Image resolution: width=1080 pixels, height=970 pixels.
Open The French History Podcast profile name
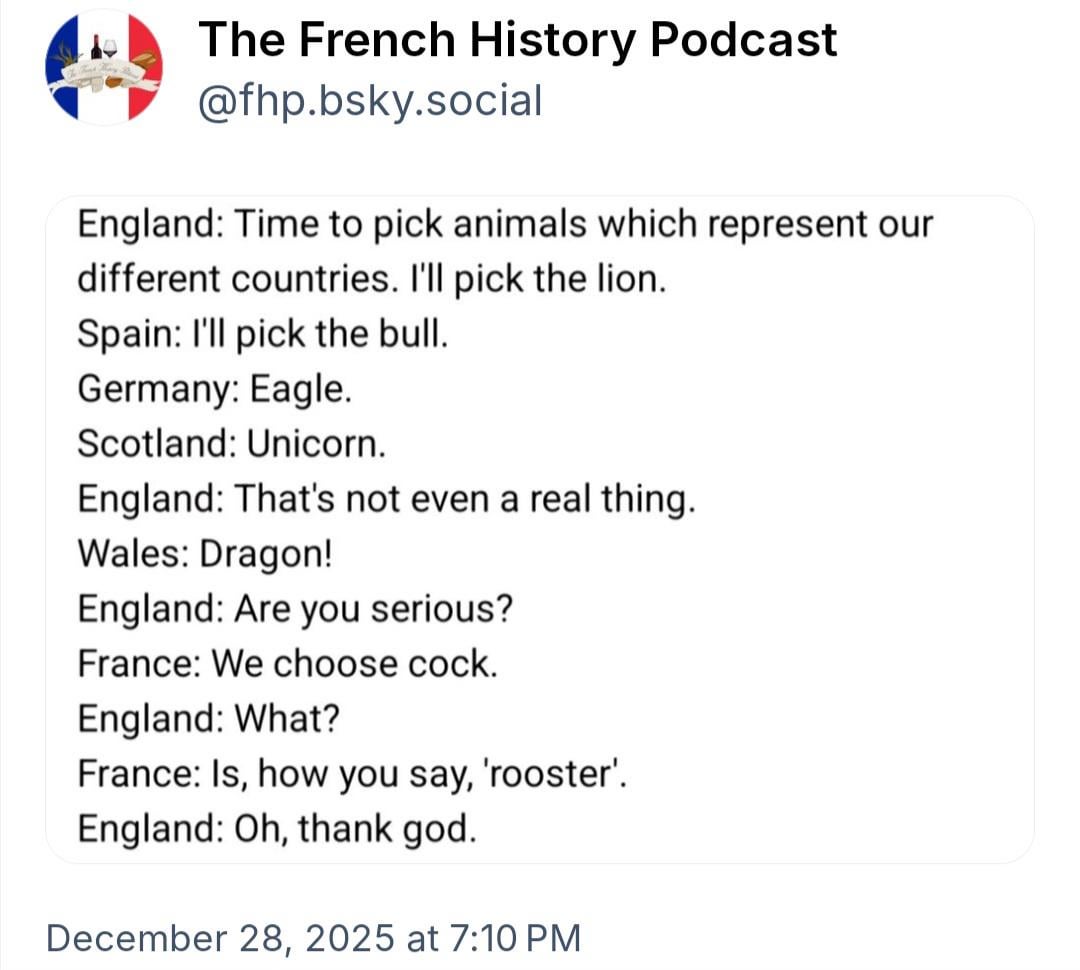517,41
